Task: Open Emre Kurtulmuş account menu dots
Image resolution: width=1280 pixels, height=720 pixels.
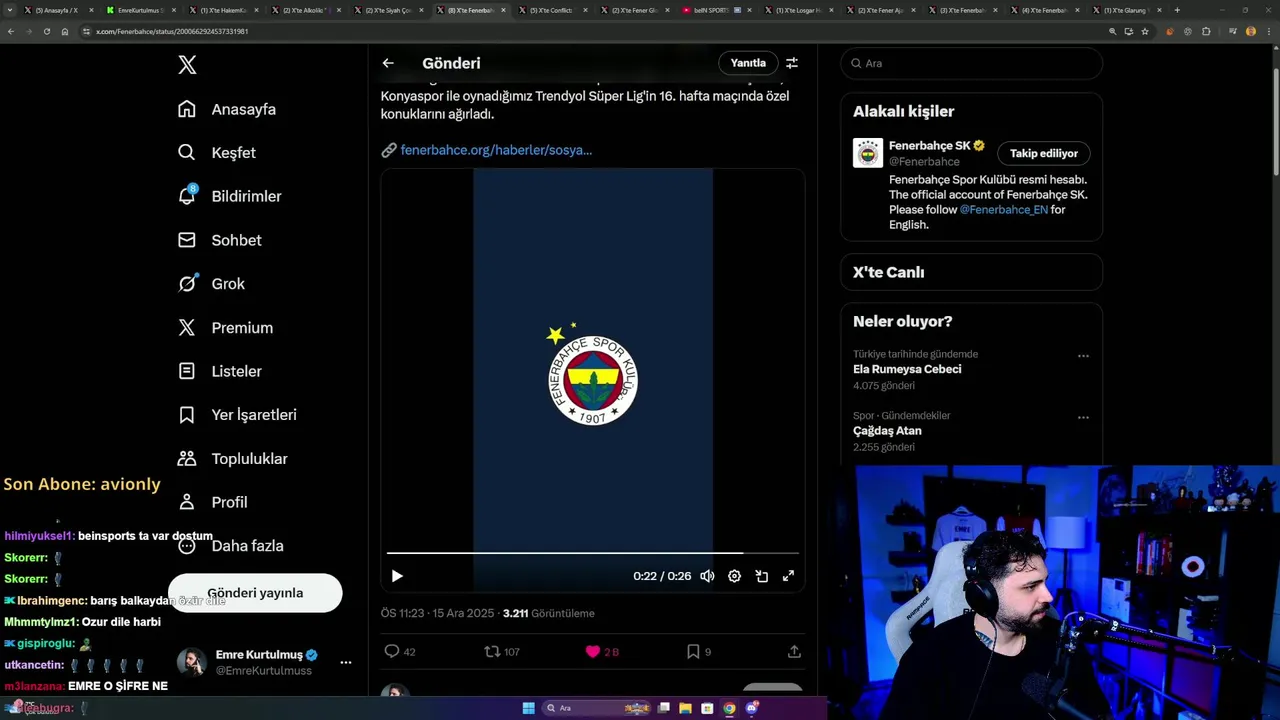Action: [x=345, y=662]
